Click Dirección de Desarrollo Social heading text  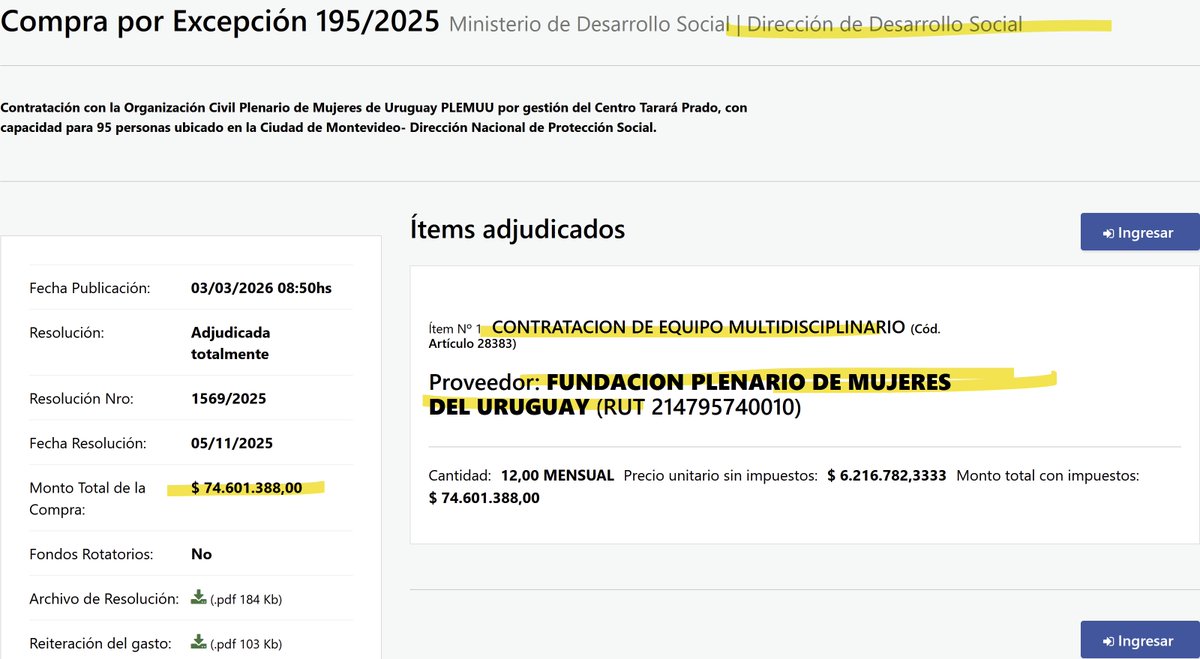coord(885,24)
